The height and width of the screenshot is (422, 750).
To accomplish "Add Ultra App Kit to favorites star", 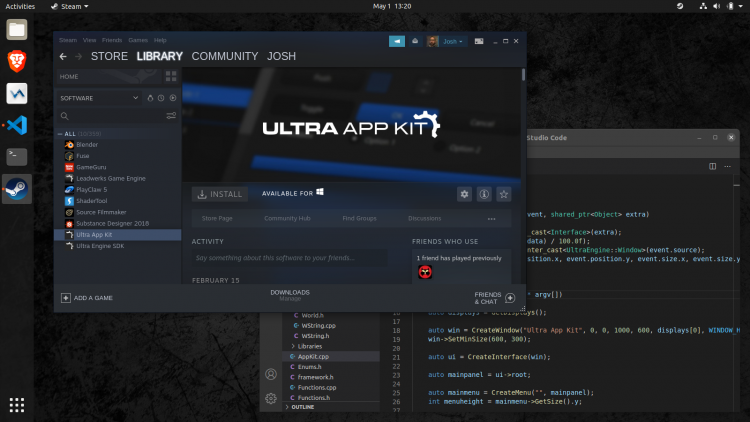I will (x=504, y=194).
